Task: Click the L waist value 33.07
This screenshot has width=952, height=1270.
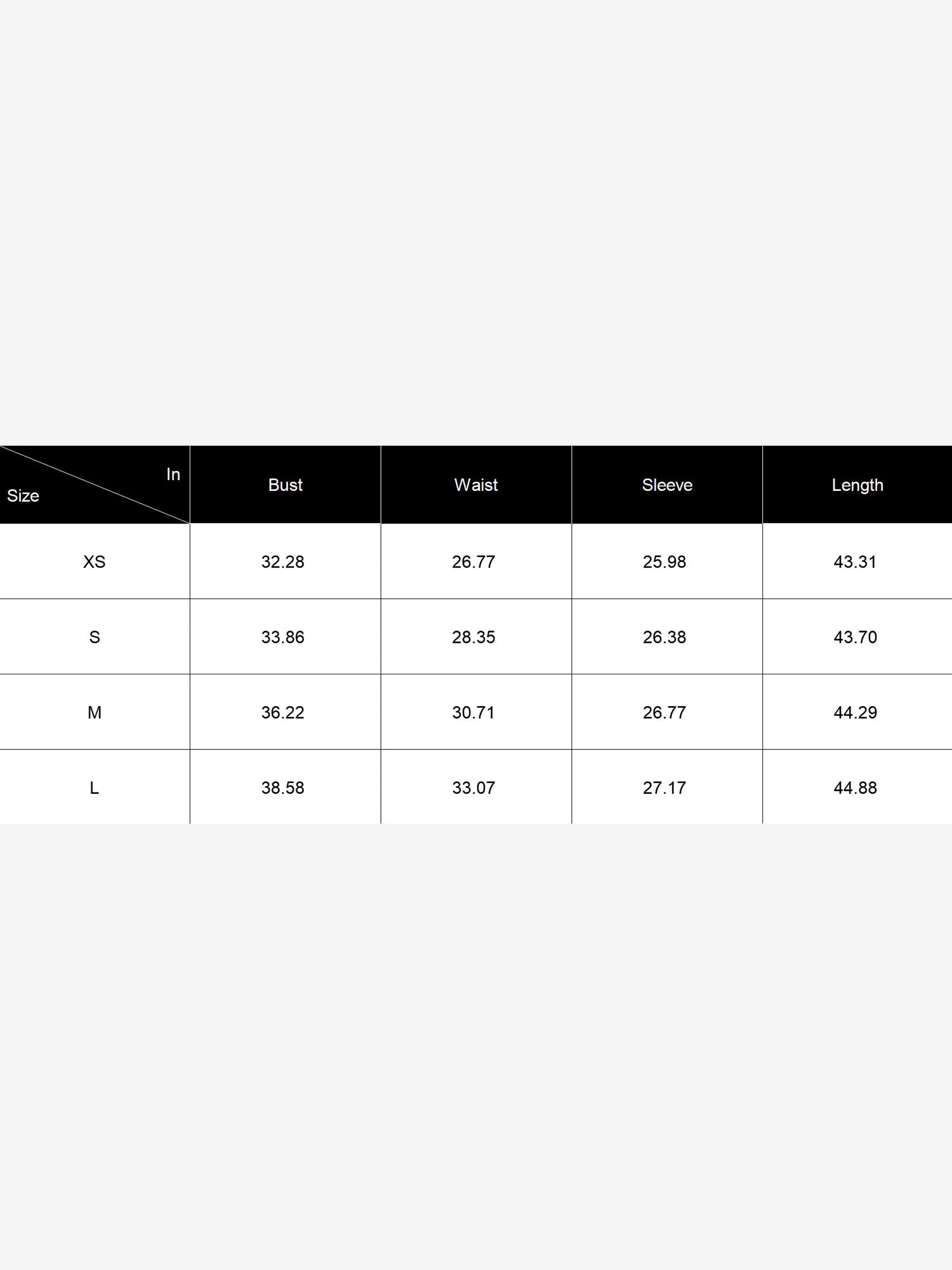Action: [473, 788]
